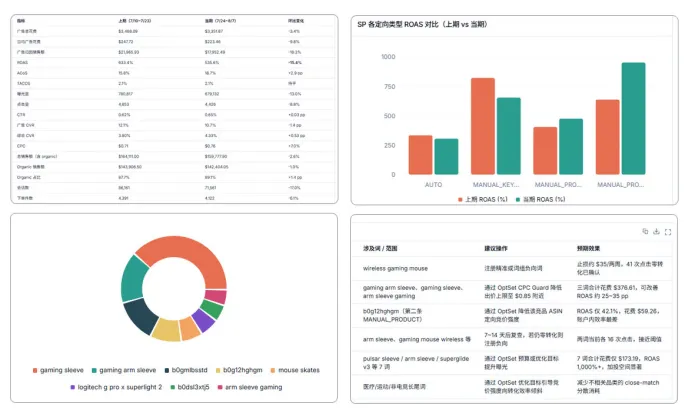Select the pink donut segment

pyautogui.click(x=216, y=297)
